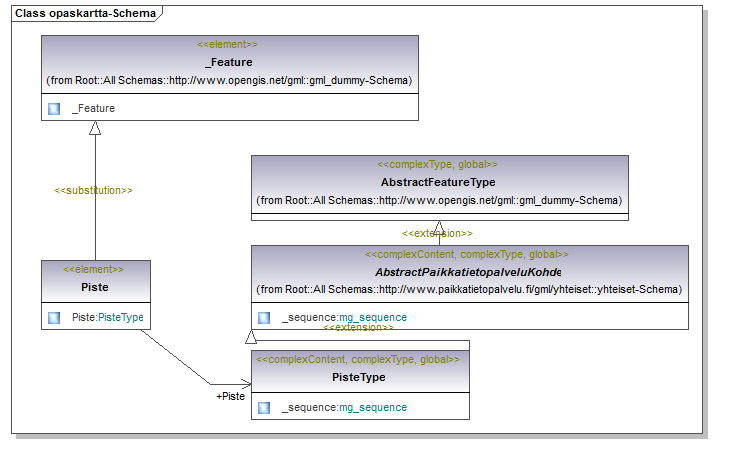
Task: Click the icon beside _sequence in PisteType class
Action: point(264,408)
